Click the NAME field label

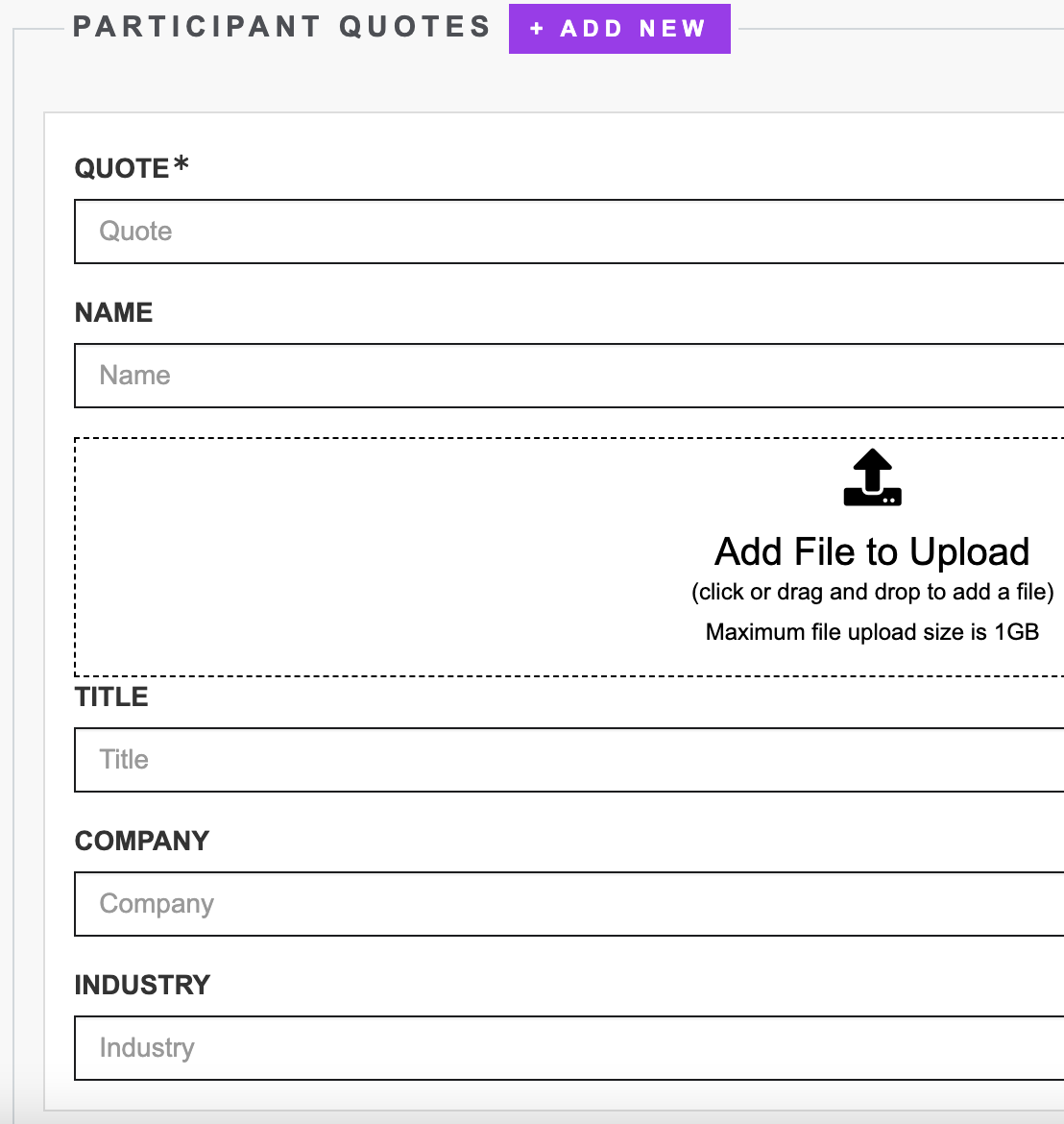[113, 313]
